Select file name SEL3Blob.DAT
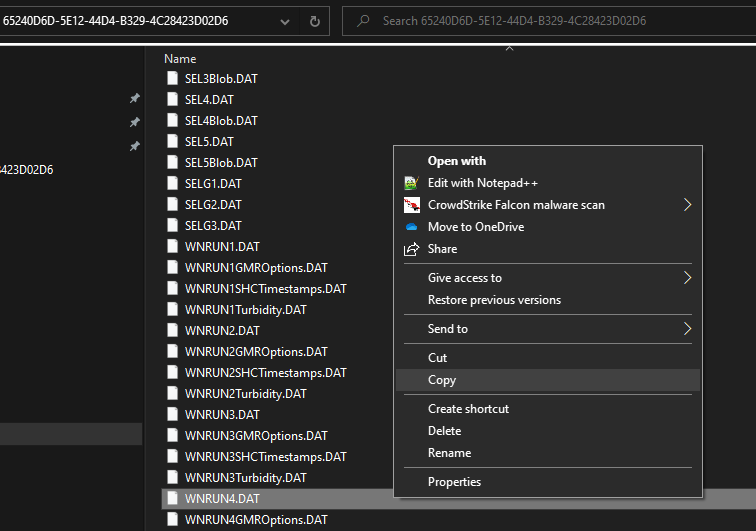Screen dimensions: 756x531 [x=221, y=79]
